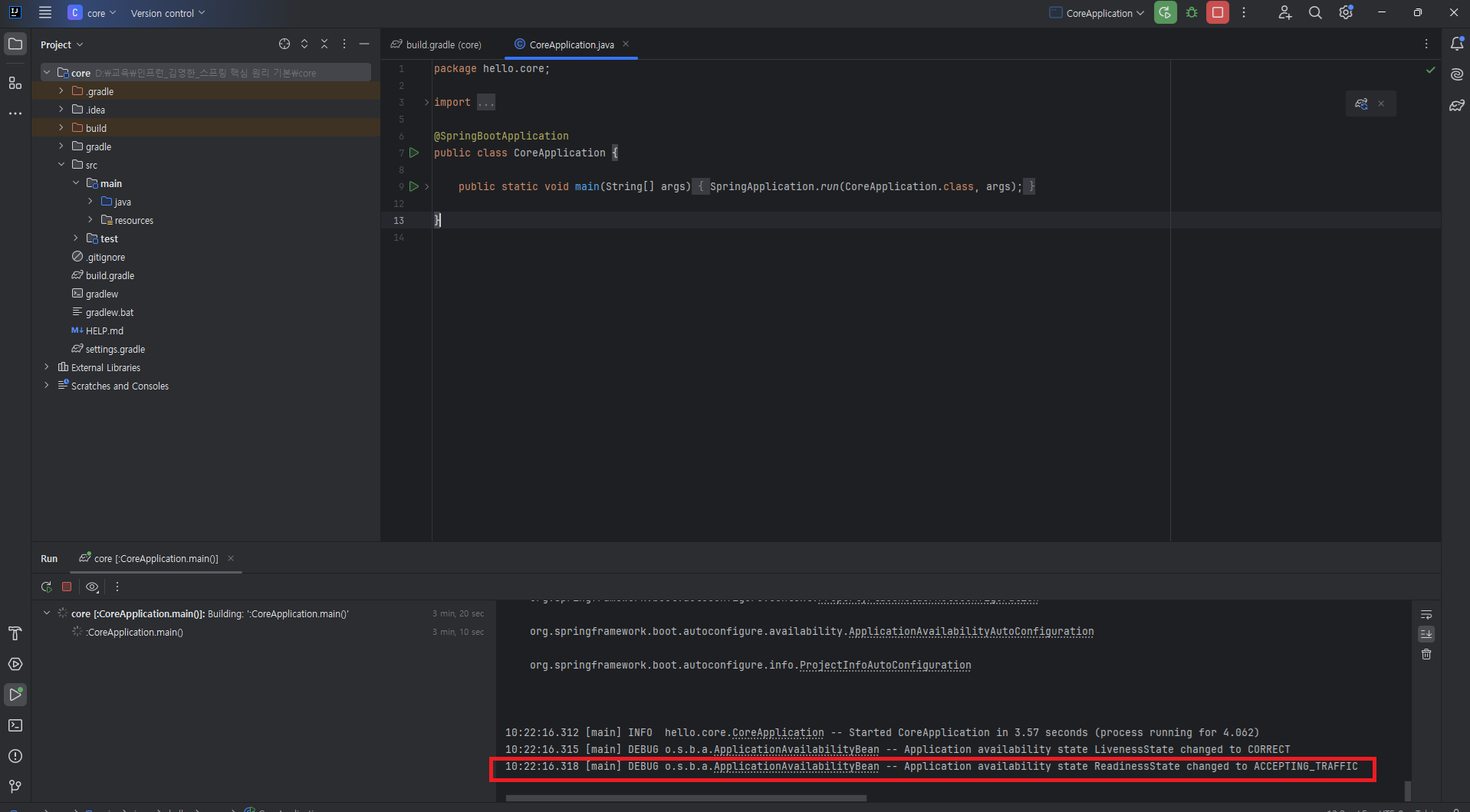Stop CoreApplication with red stop button
Image resolution: width=1470 pixels, height=812 pixels.
click(1218, 12)
